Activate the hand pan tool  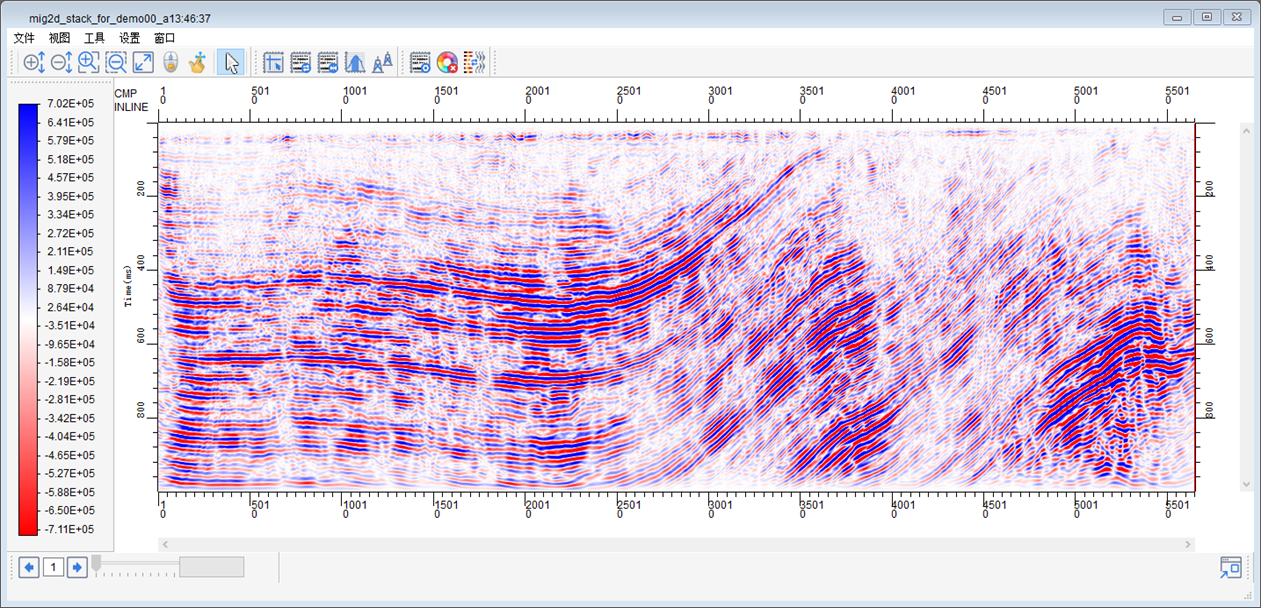coord(197,63)
